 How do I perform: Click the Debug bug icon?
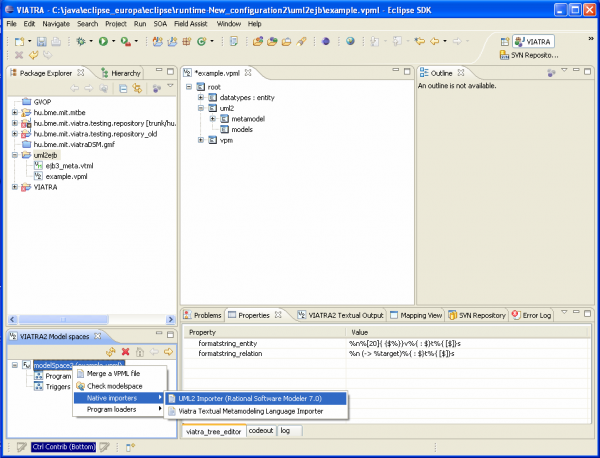(x=81, y=41)
